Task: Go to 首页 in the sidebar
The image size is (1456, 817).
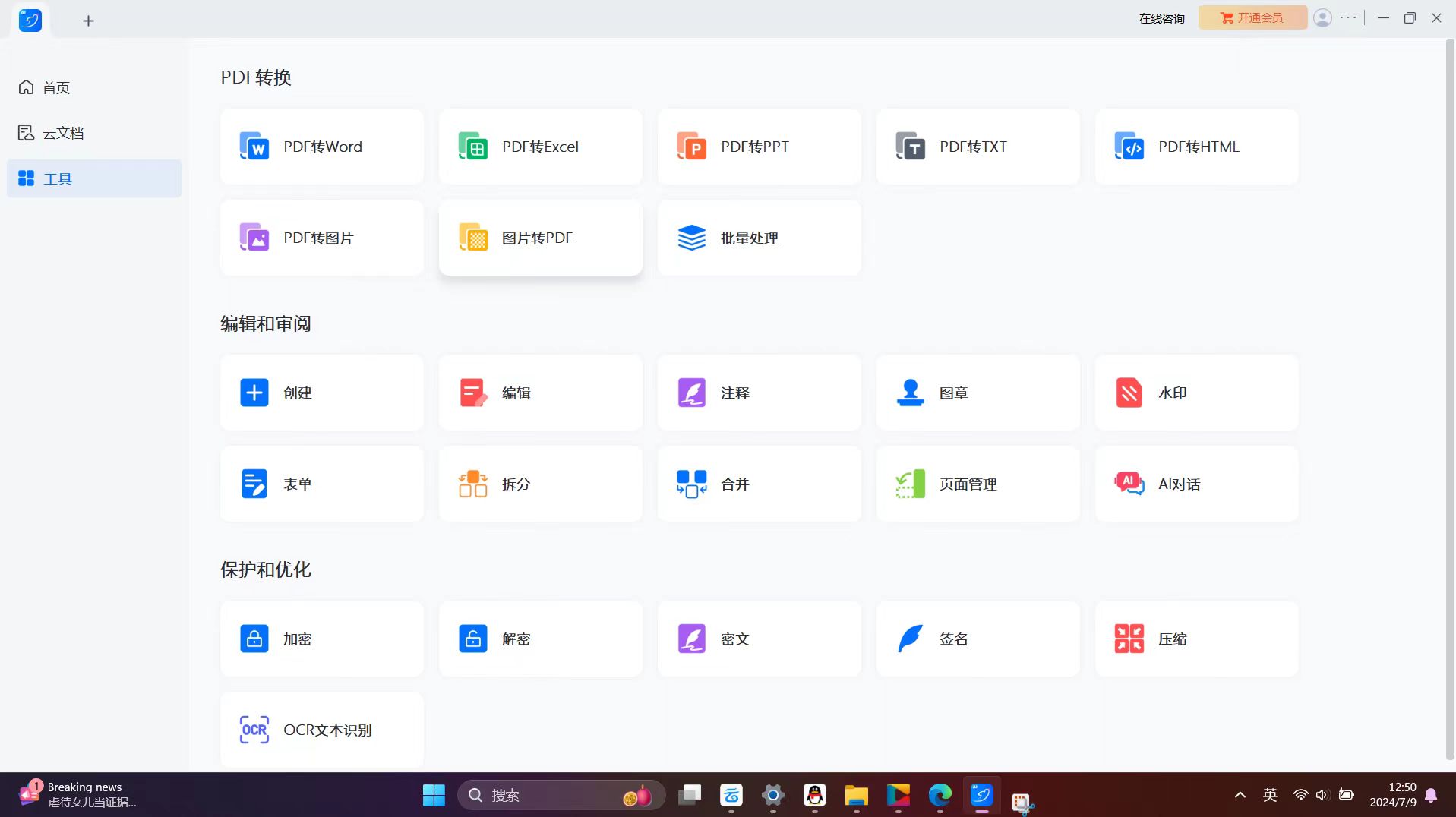Action: tap(55, 87)
